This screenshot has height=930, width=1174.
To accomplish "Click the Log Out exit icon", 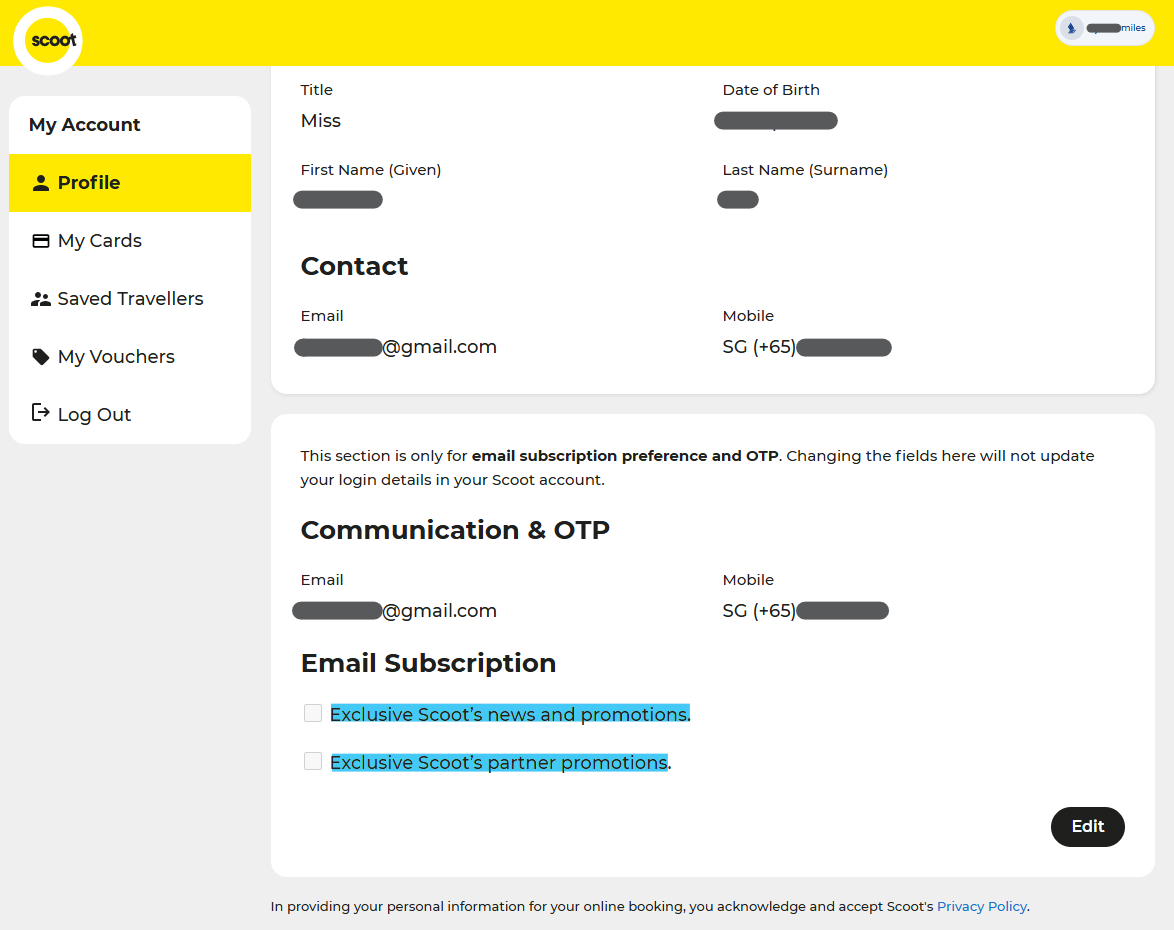I will (x=40, y=413).
